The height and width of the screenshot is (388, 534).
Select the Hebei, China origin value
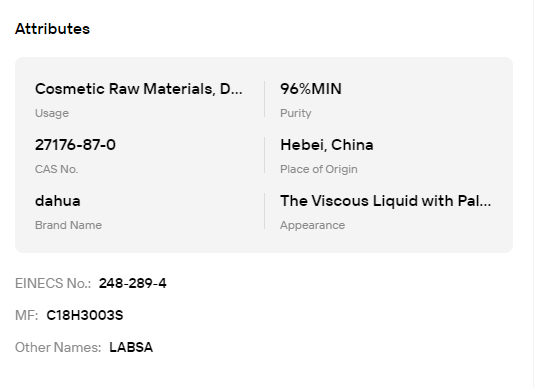[327, 145]
